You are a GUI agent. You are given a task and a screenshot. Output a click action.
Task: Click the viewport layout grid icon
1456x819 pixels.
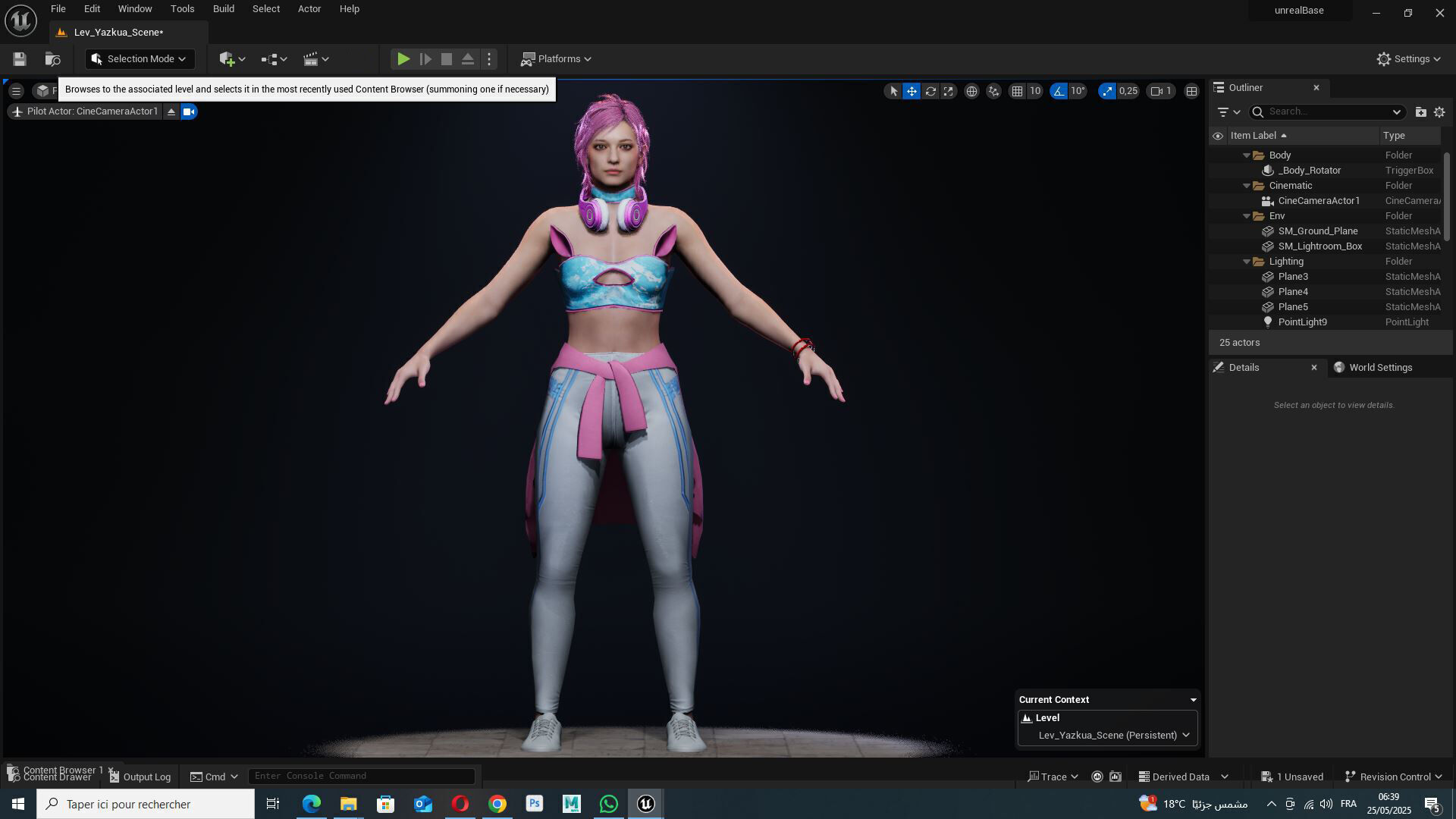(x=1191, y=91)
